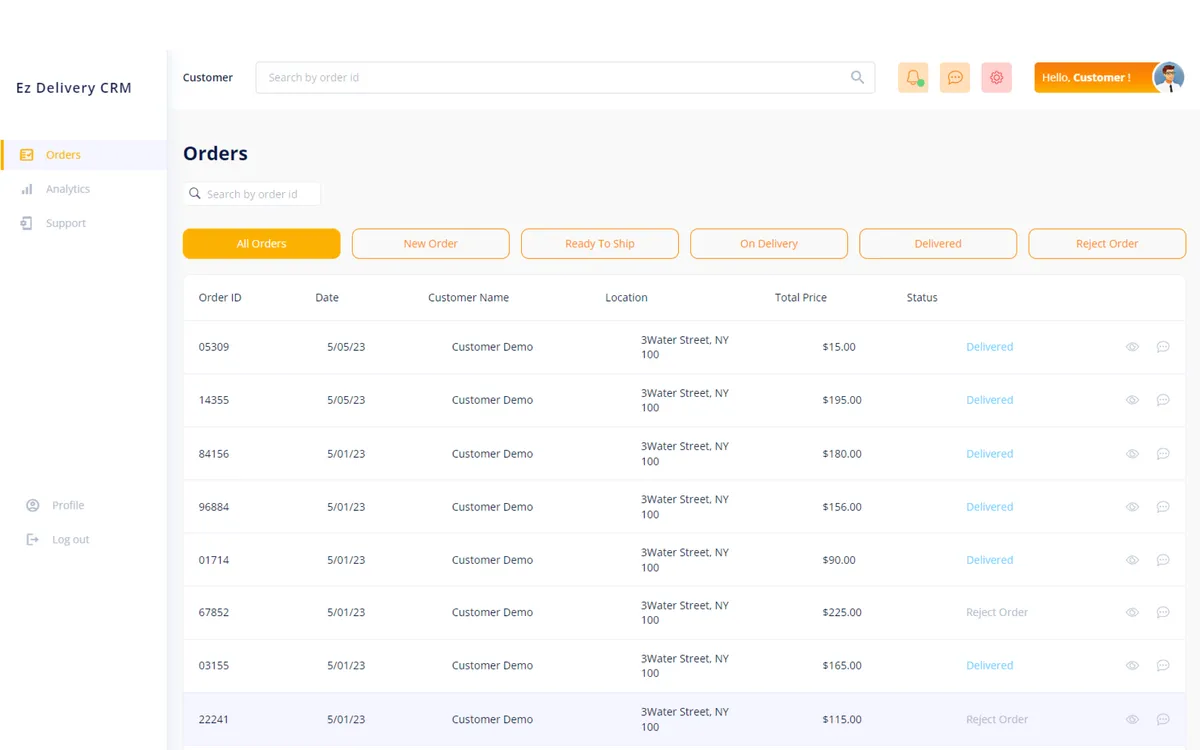Click Reject Order status of order 67852
Image resolution: width=1200 pixels, height=750 pixels.
point(997,612)
